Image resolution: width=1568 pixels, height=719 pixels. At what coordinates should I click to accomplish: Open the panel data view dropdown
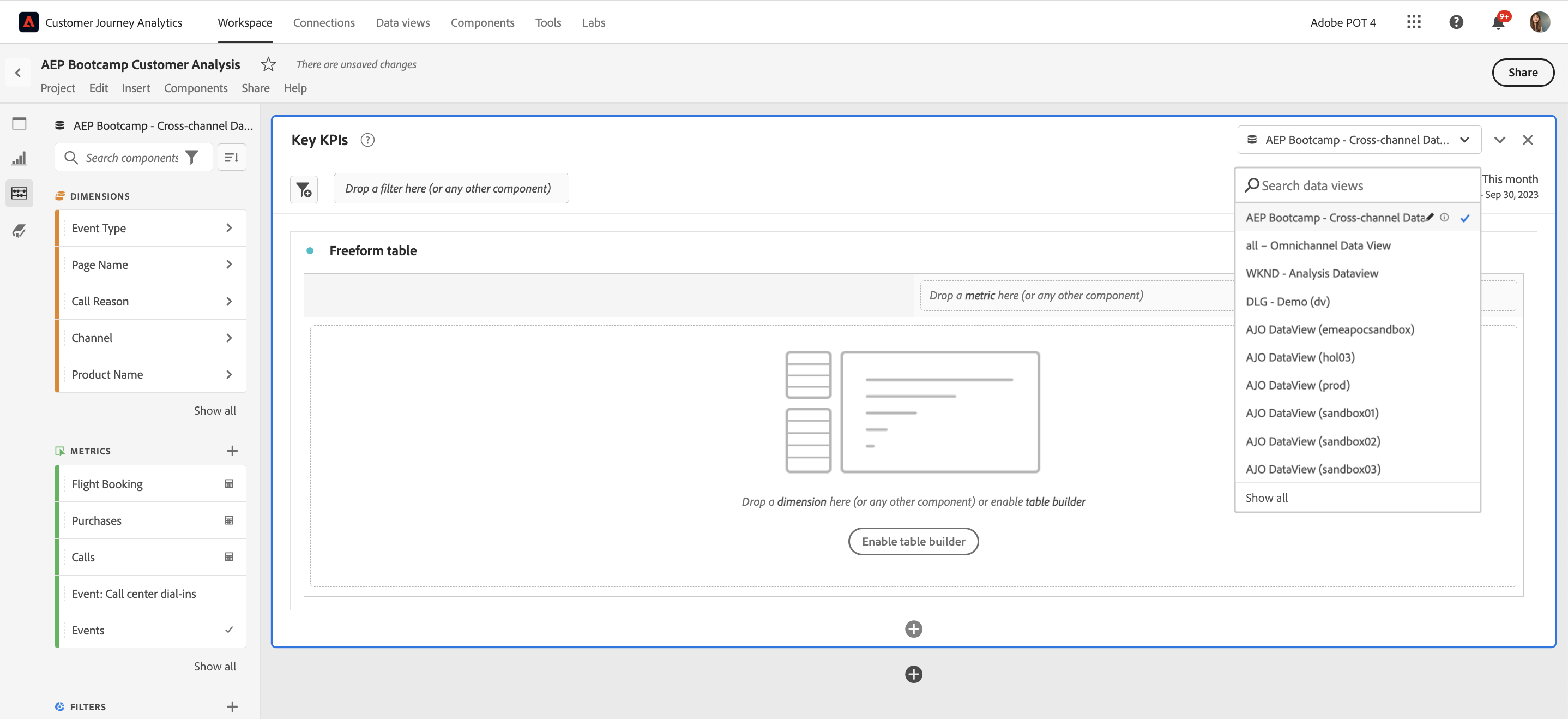point(1358,140)
